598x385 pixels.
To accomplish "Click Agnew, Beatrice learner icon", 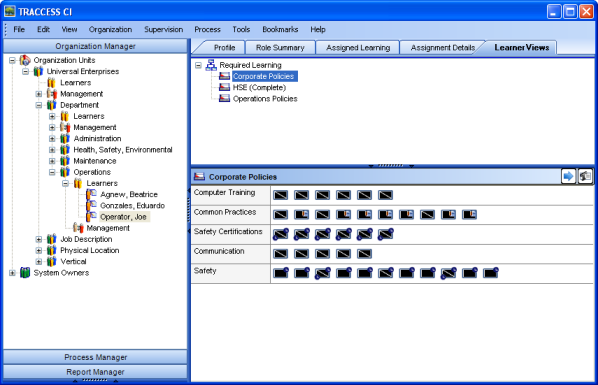I will coord(91,194).
